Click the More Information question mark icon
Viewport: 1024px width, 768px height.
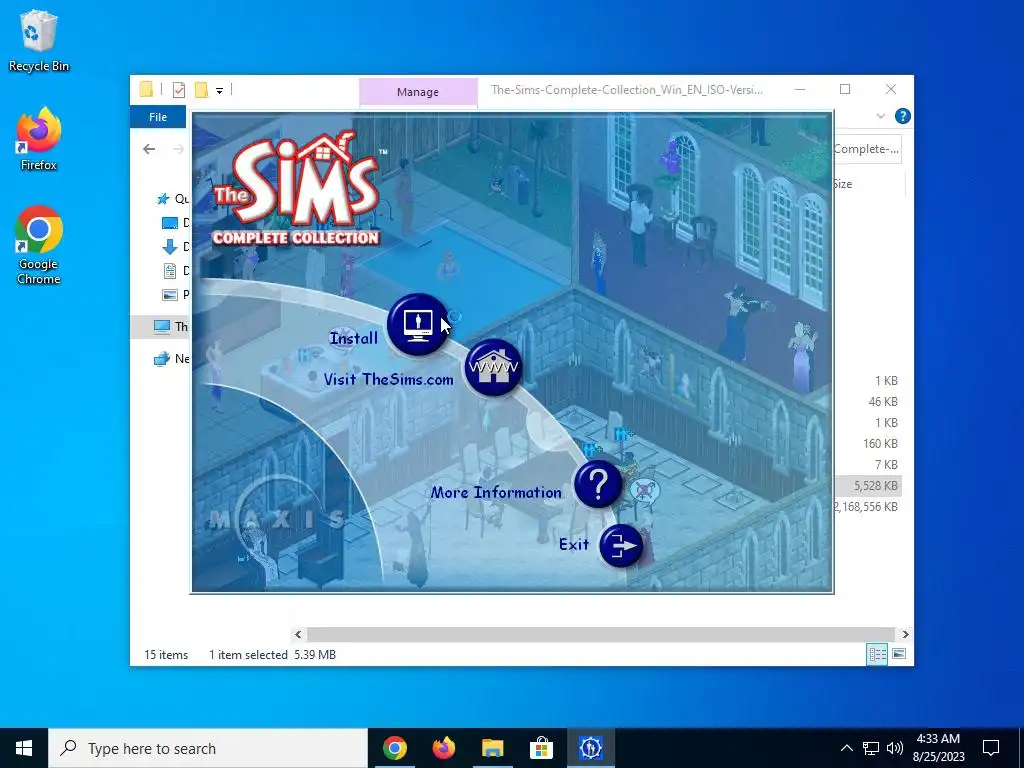tap(598, 485)
